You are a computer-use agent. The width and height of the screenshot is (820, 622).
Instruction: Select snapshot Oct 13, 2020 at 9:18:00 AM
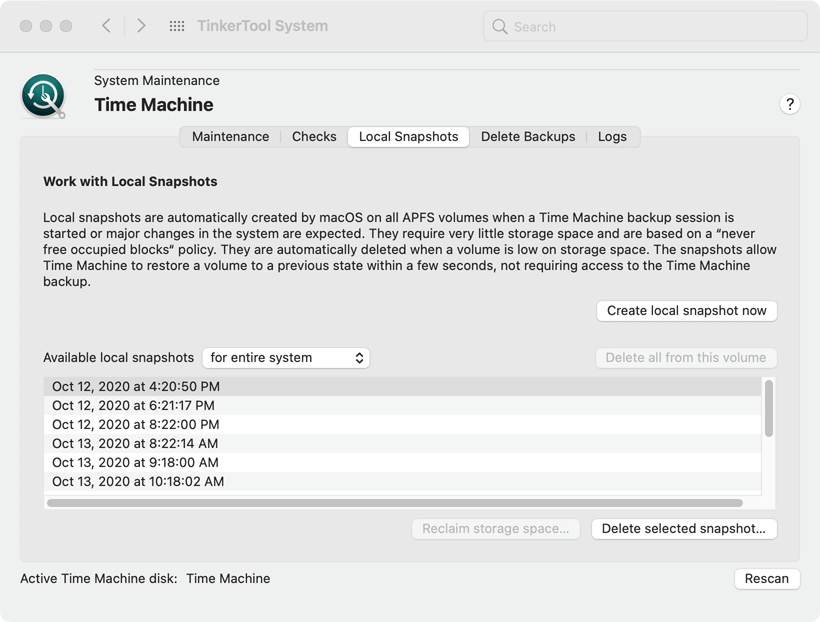click(x=135, y=463)
